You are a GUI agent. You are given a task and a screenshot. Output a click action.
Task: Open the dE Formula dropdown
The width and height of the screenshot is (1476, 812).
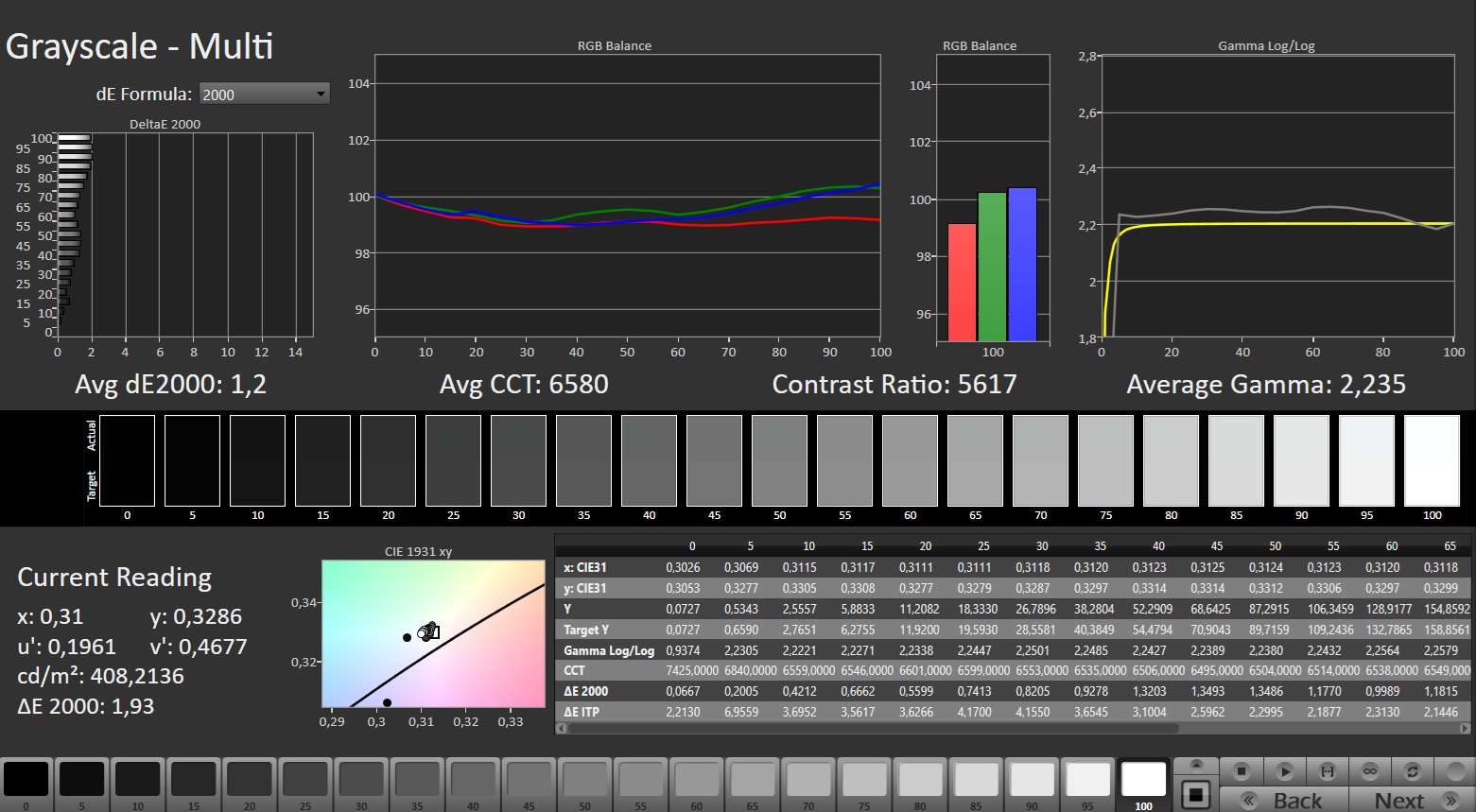tap(264, 94)
